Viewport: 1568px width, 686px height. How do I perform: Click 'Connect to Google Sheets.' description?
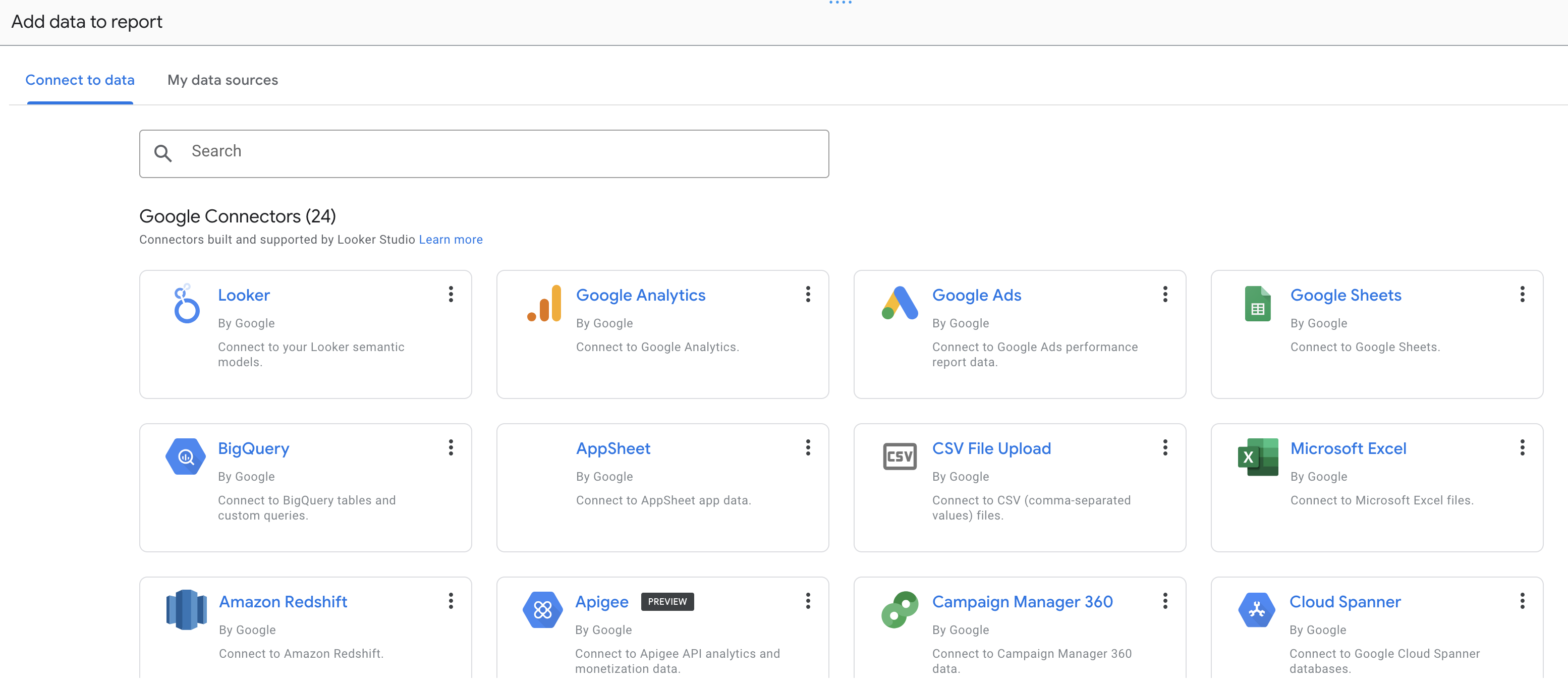(x=1365, y=347)
